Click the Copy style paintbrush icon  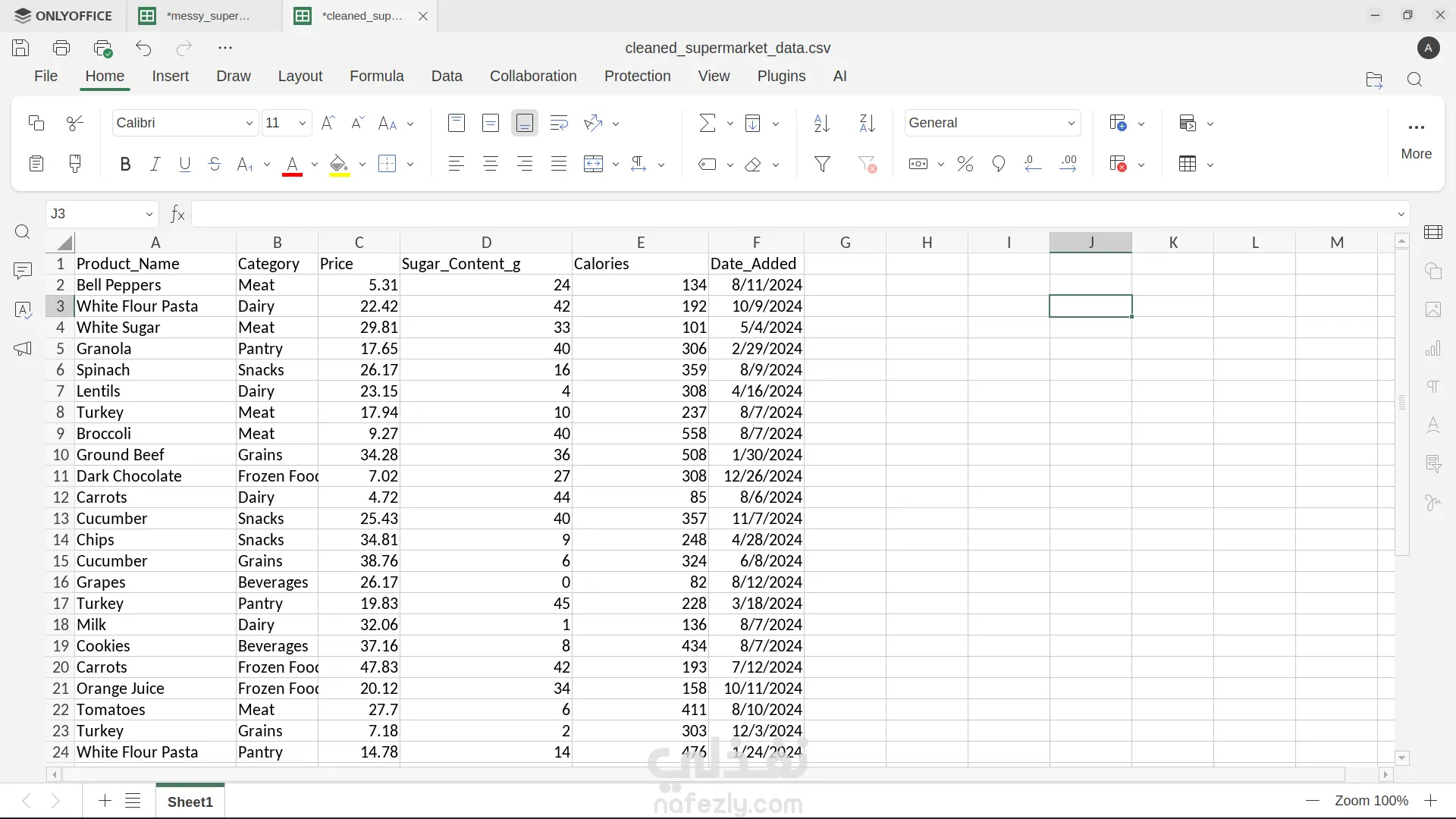75,164
